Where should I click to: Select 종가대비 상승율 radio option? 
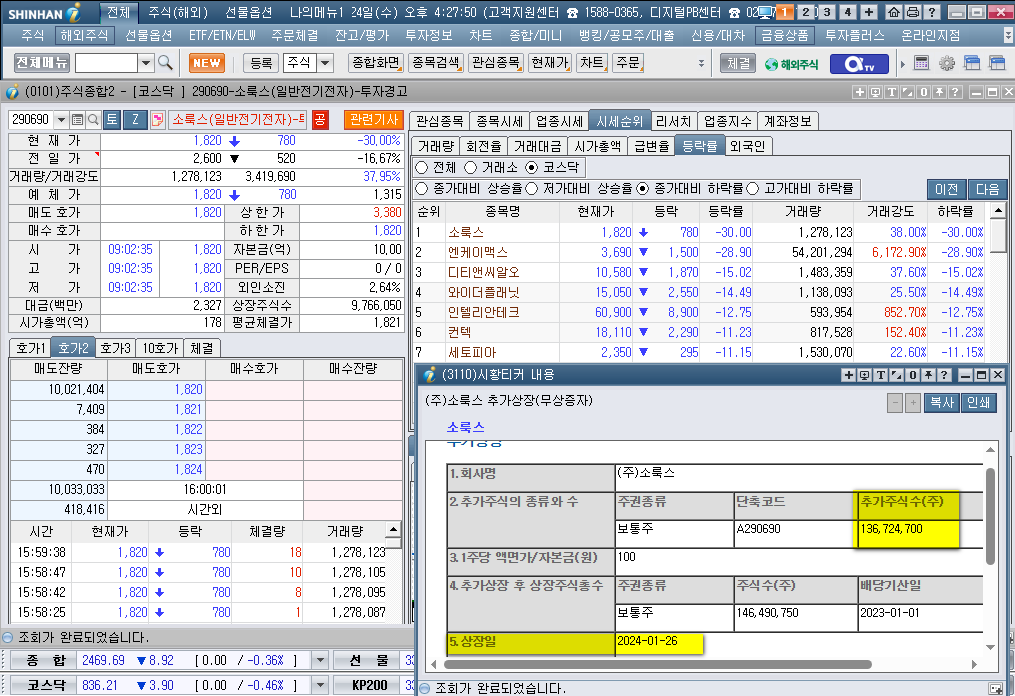[x=422, y=188]
